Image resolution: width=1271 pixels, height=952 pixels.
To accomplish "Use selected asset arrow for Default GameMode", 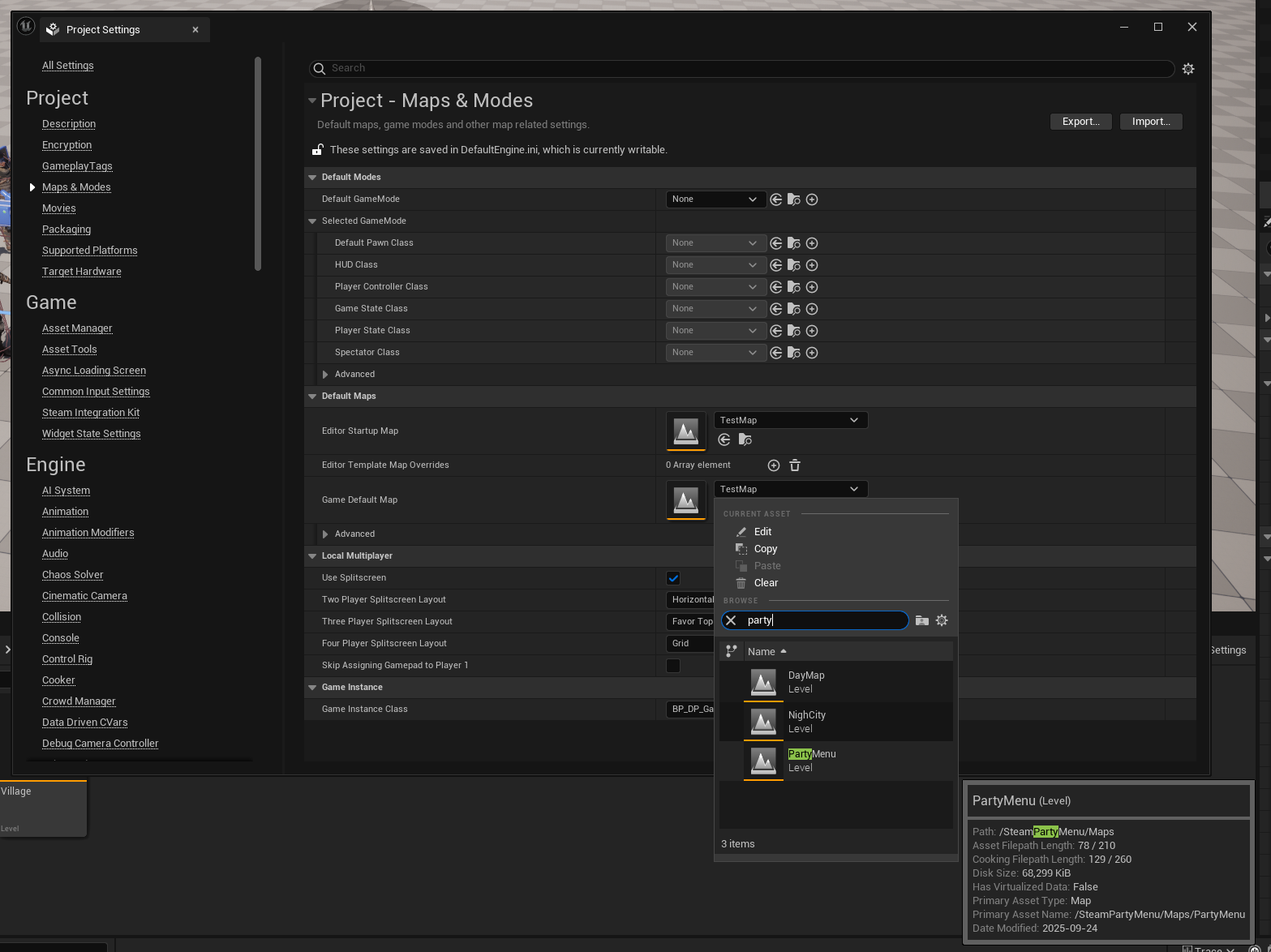I will [776, 199].
